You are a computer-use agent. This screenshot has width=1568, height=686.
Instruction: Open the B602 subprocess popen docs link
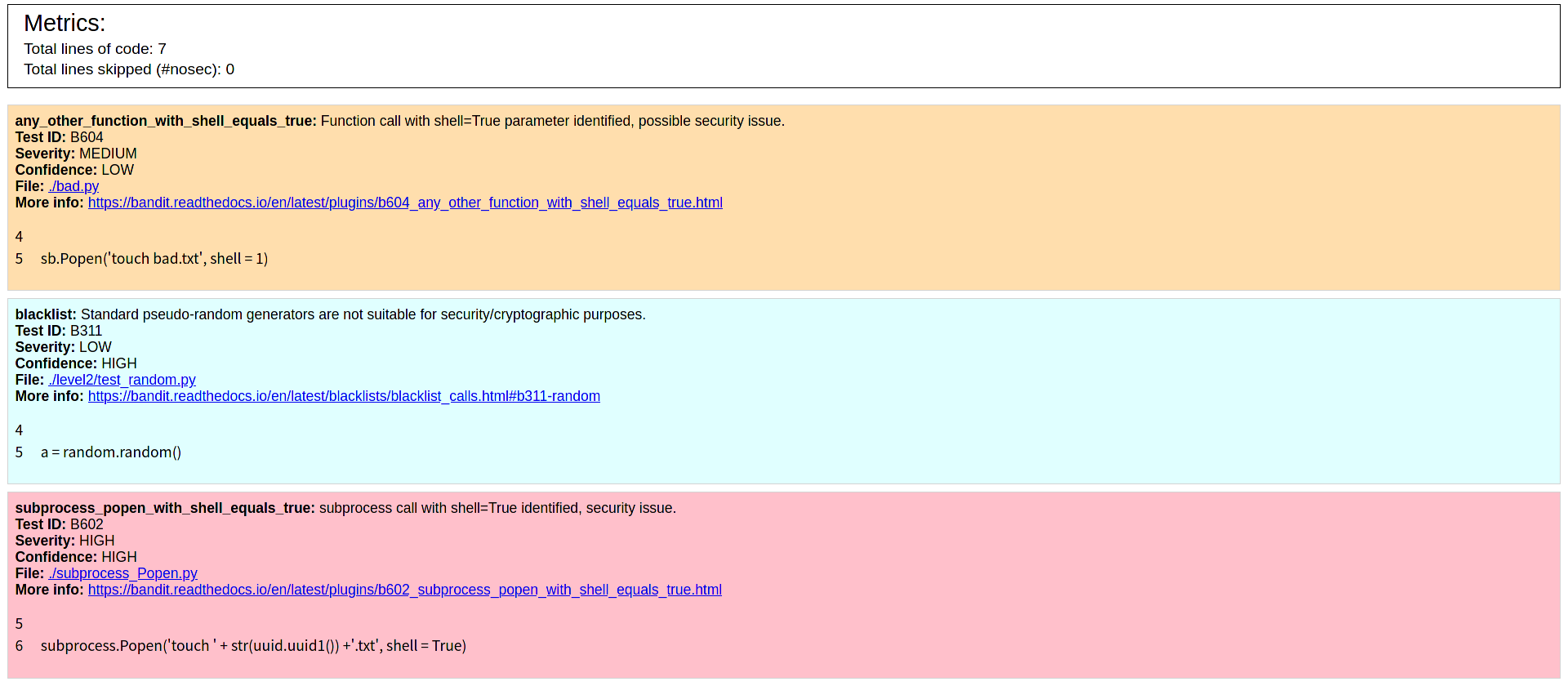coord(404,590)
